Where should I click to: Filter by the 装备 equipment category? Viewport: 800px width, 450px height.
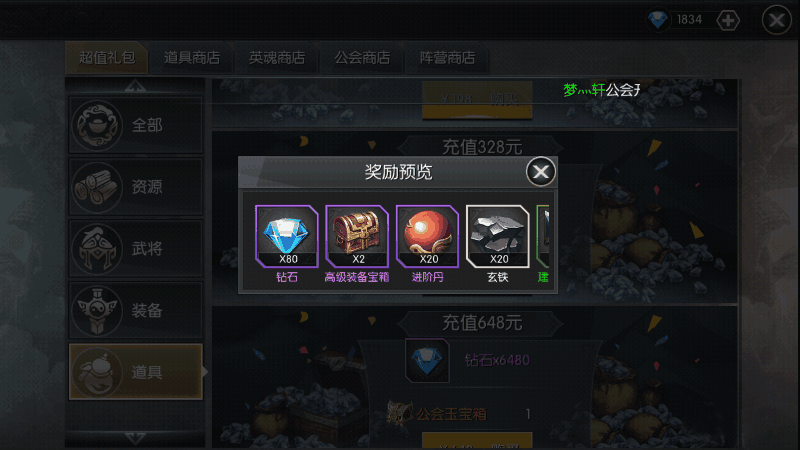tap(136, 310)
